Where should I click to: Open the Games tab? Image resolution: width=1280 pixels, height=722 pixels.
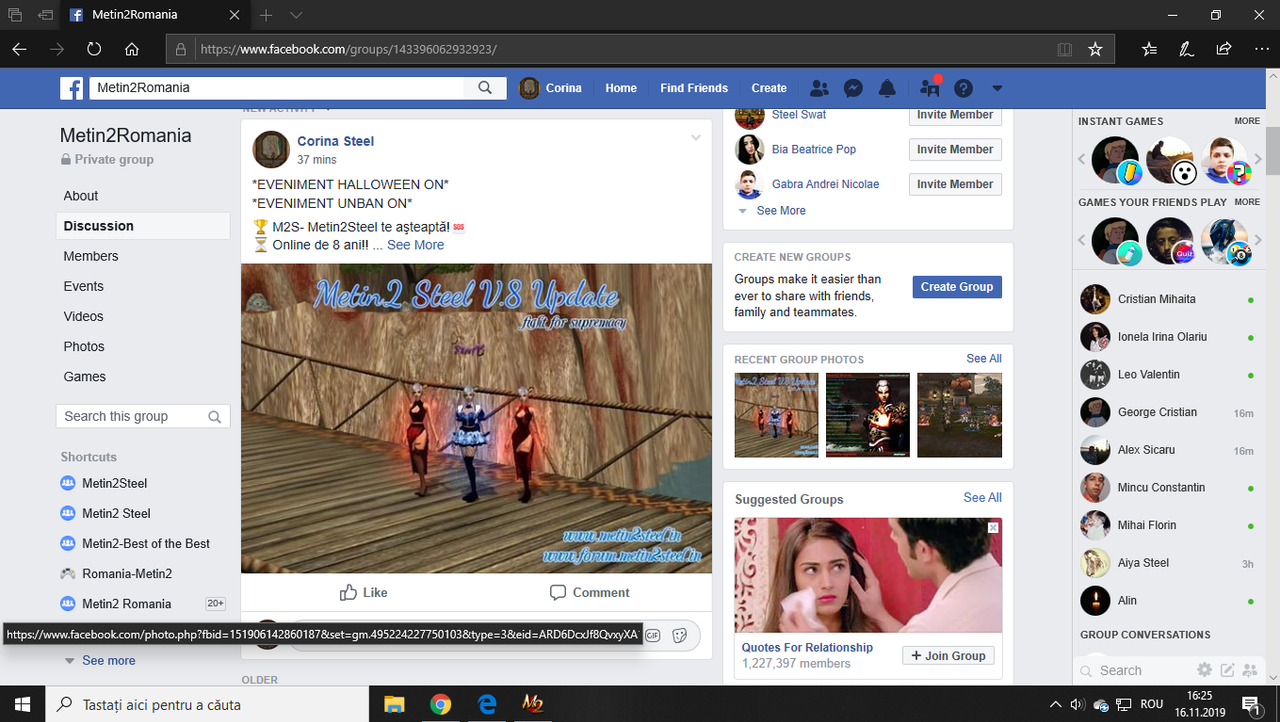85,376
